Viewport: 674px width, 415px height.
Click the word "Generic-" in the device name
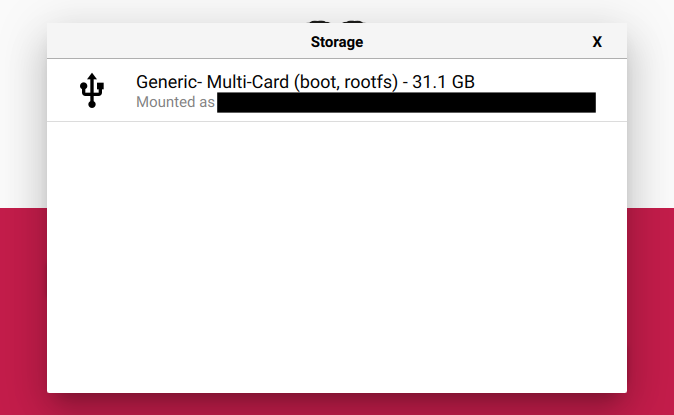click(169, 82)
